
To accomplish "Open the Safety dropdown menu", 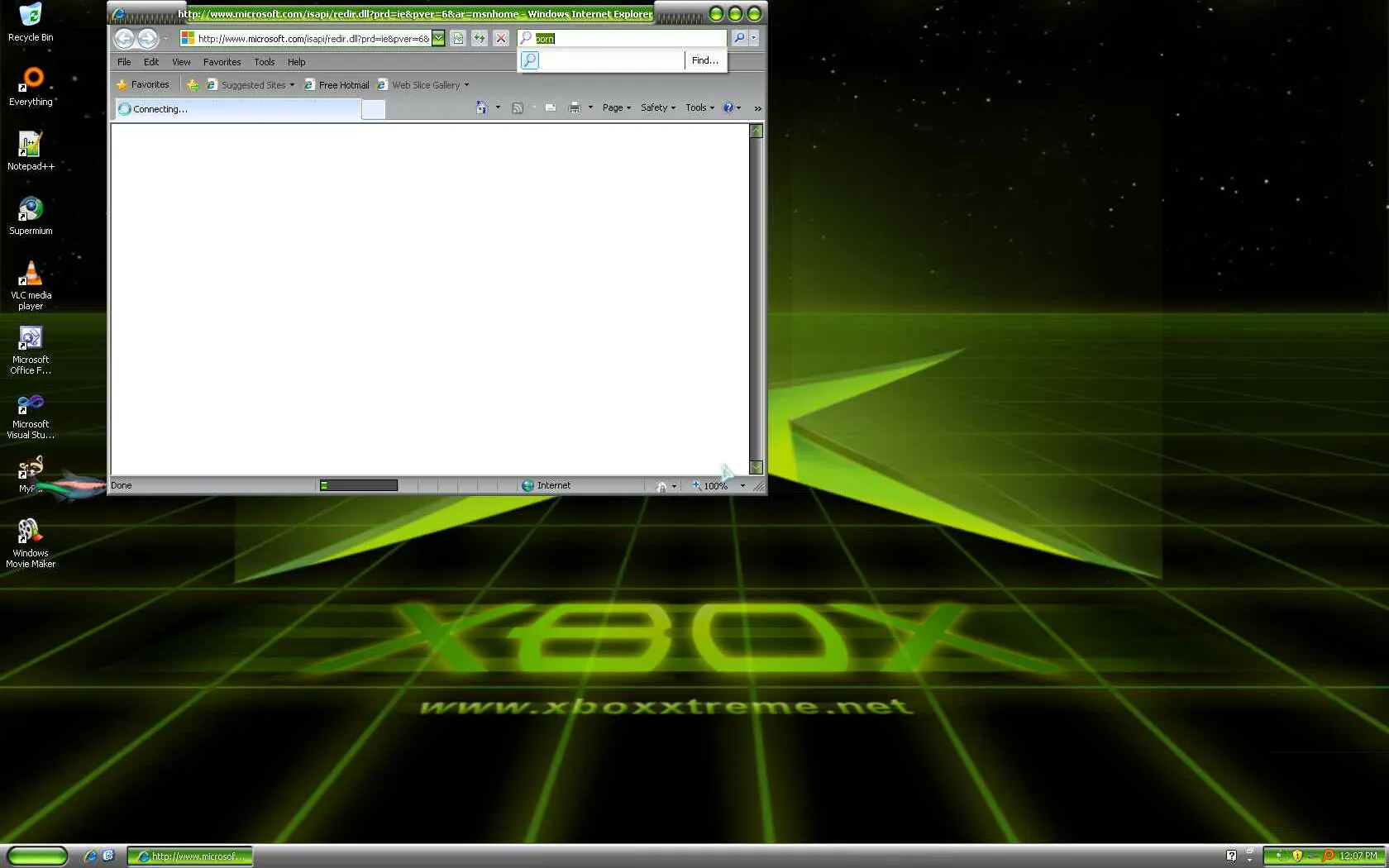I will 658,107.
